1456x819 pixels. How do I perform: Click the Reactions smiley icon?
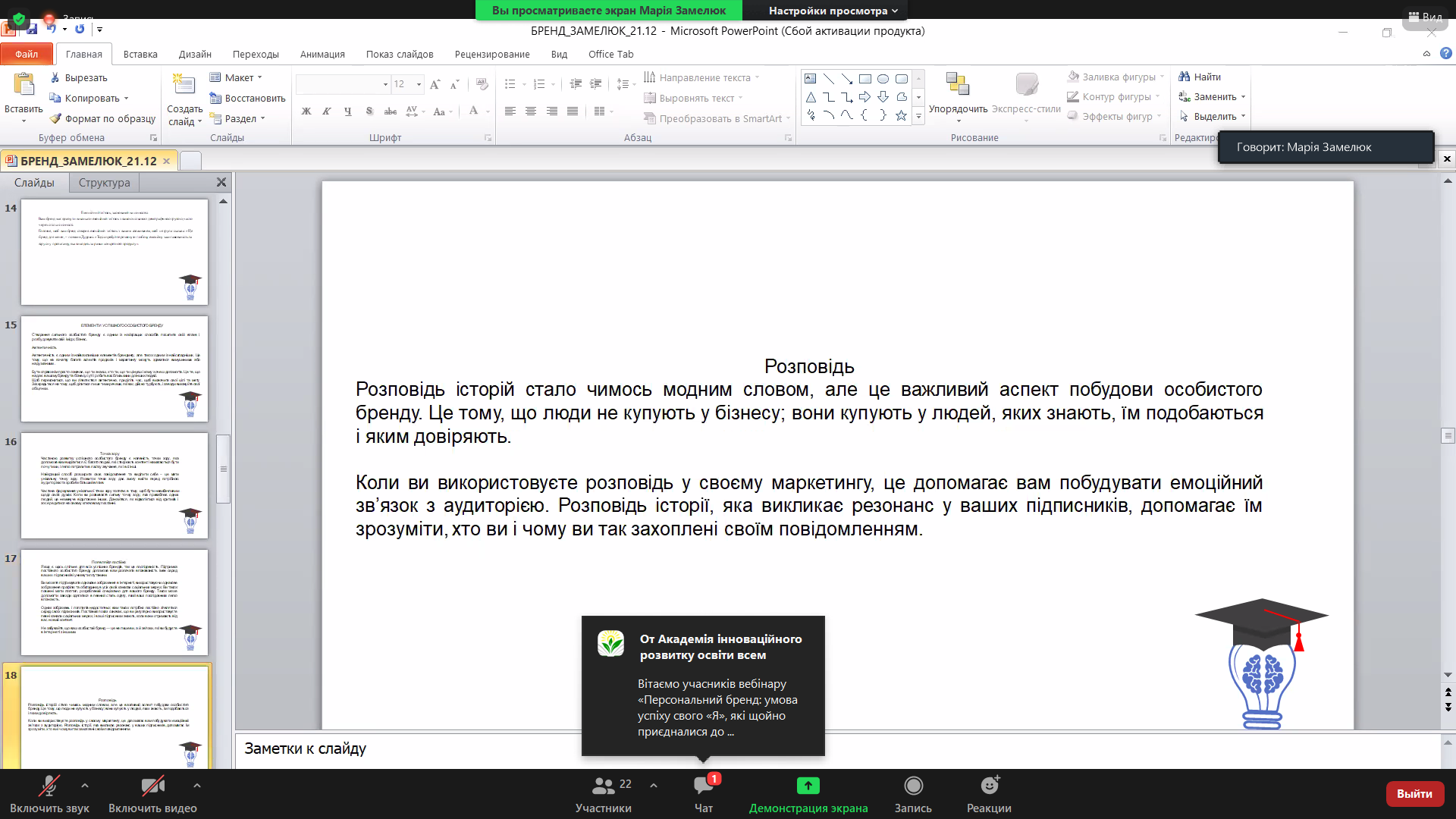click(x=989, y=786)
